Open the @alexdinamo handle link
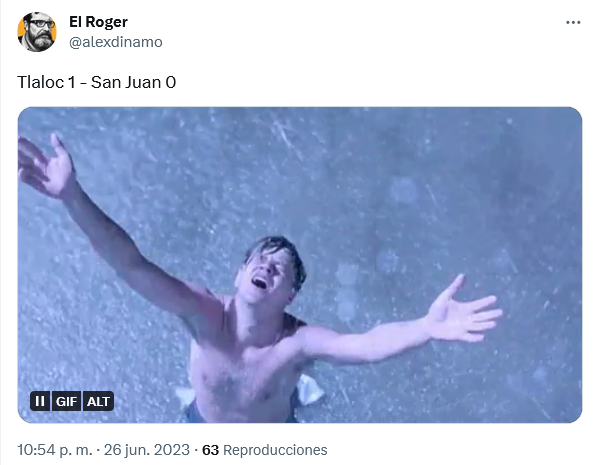The height and width of the screenshot is (465, 598). click(x=116, y=42)
